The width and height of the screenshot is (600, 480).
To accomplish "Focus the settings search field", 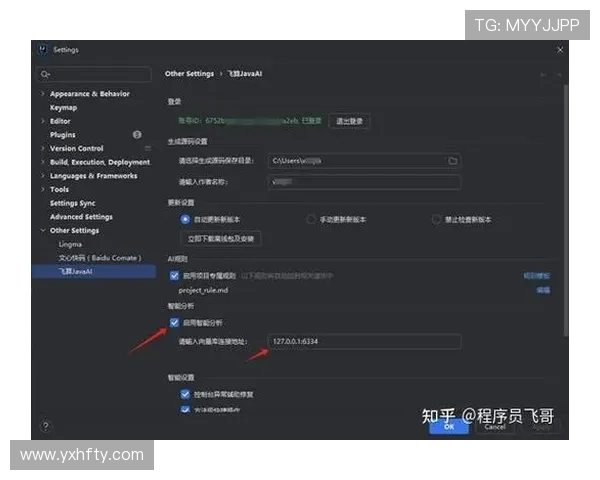I will pyautogui.click(x=94, y=74).
